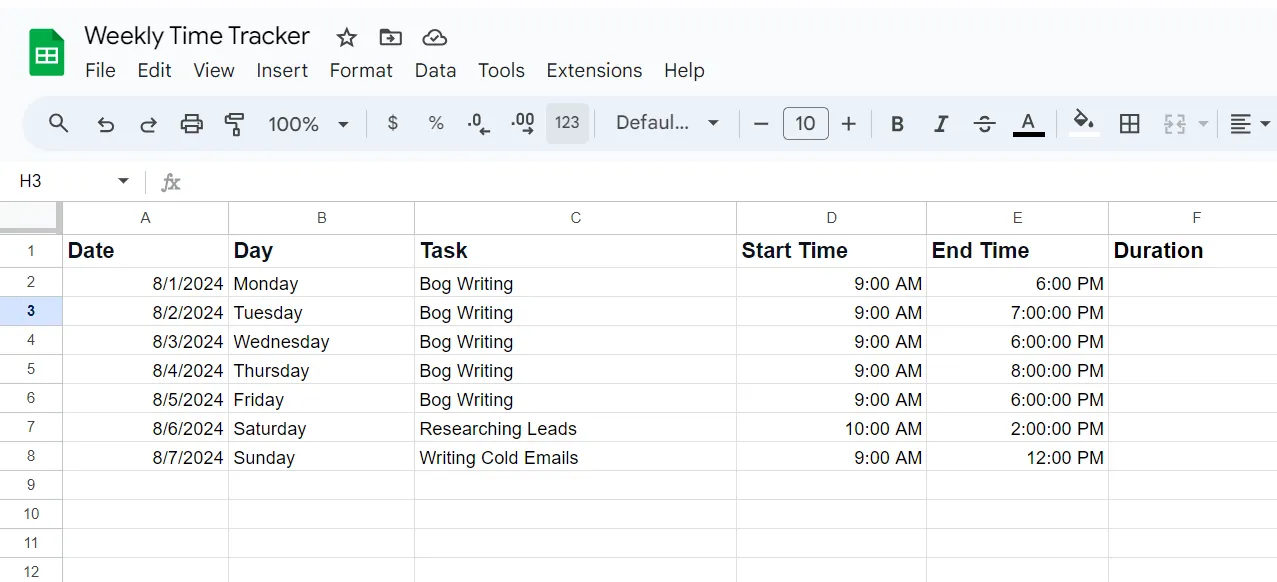Viewport: 1277px width, 582px height.
Task: Check the cloud save status icon
Action: (x=434, y=37)
